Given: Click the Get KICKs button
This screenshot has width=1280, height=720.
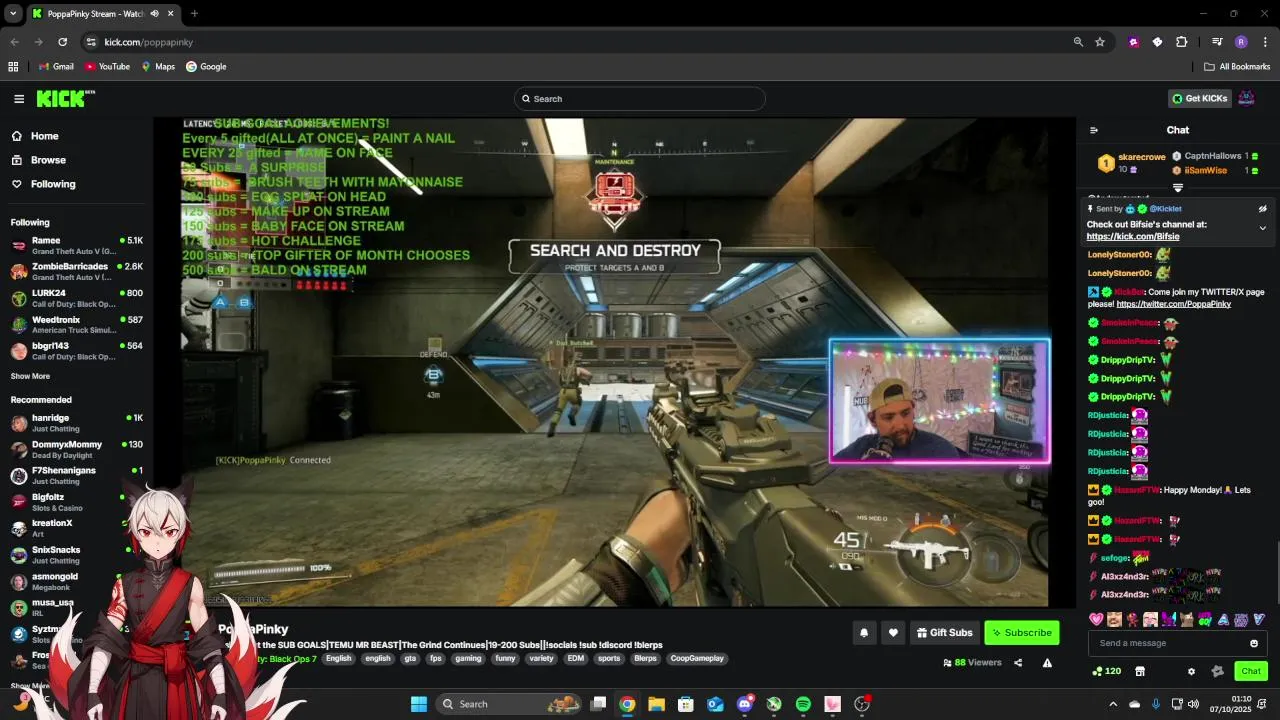Looking at the screenshot, I should pyautogui.click(x=1199, y=98).
